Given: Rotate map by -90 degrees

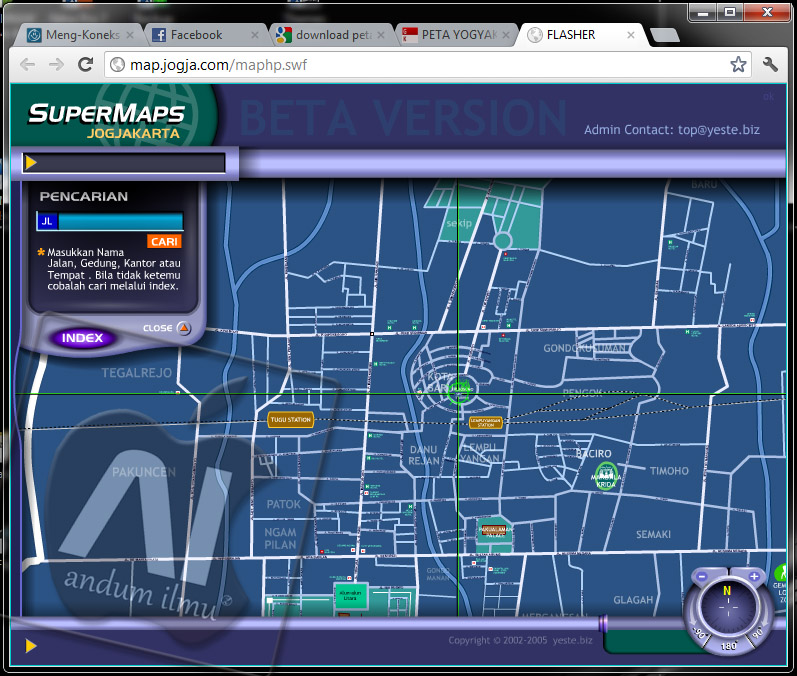Looking at the screenshot, I should coord(698,634).
